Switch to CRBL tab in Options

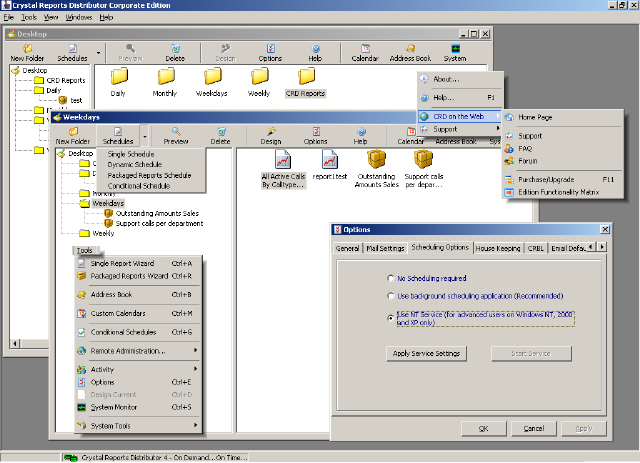(x=536, y=248)
